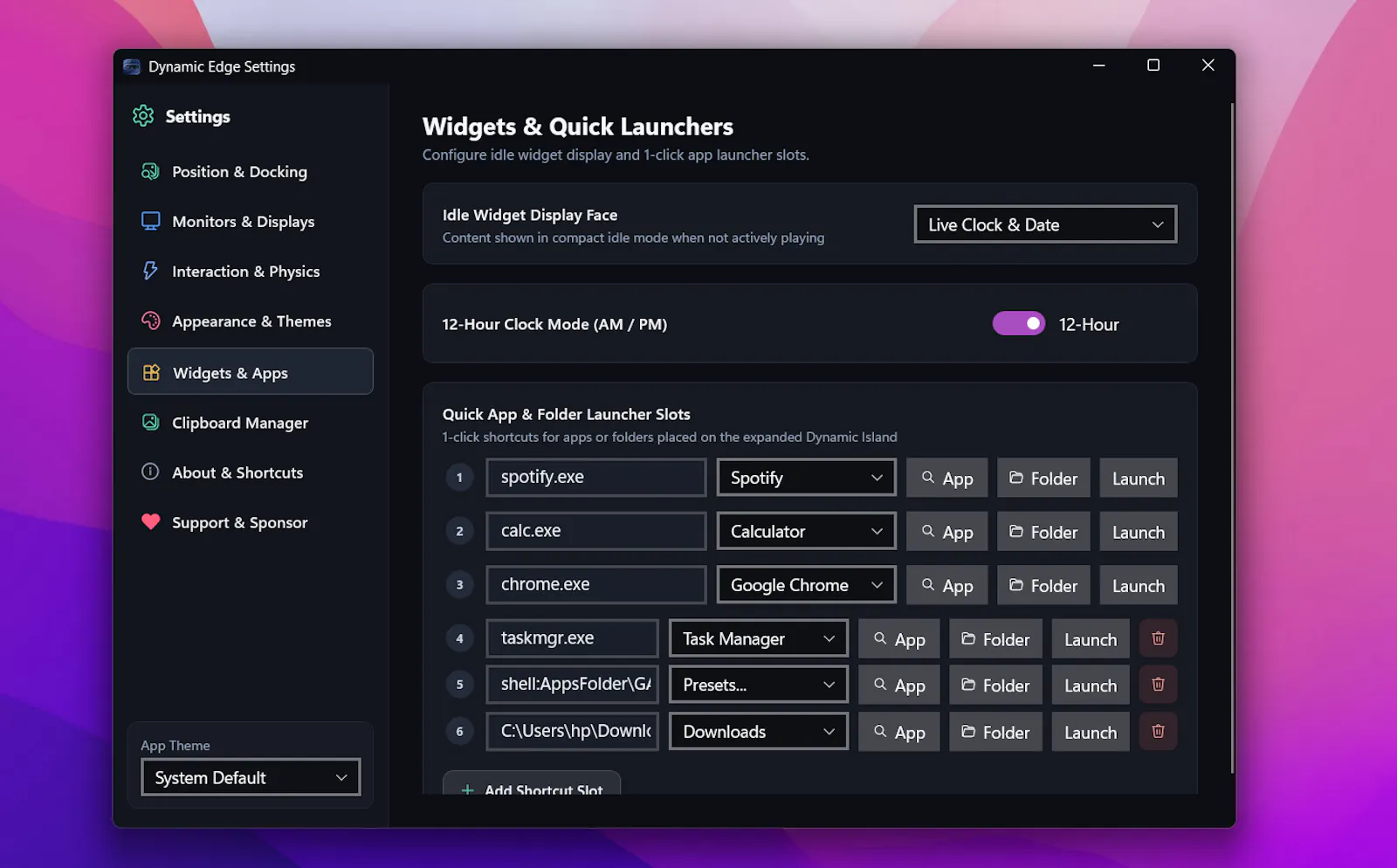Click the Widgets & Apps sidebar item
The height and width of the screenshot is (868, 1397).
tap(251, 372)
